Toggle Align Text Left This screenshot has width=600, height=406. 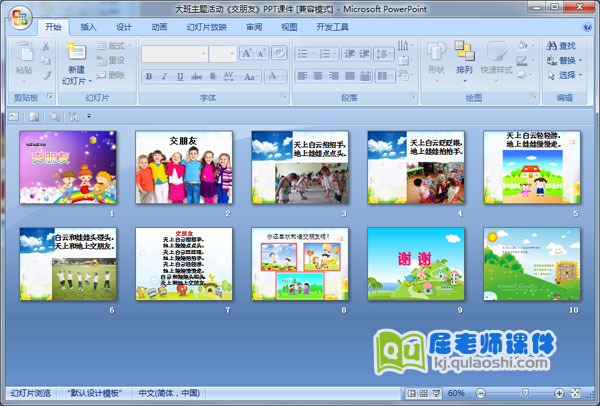302,76
